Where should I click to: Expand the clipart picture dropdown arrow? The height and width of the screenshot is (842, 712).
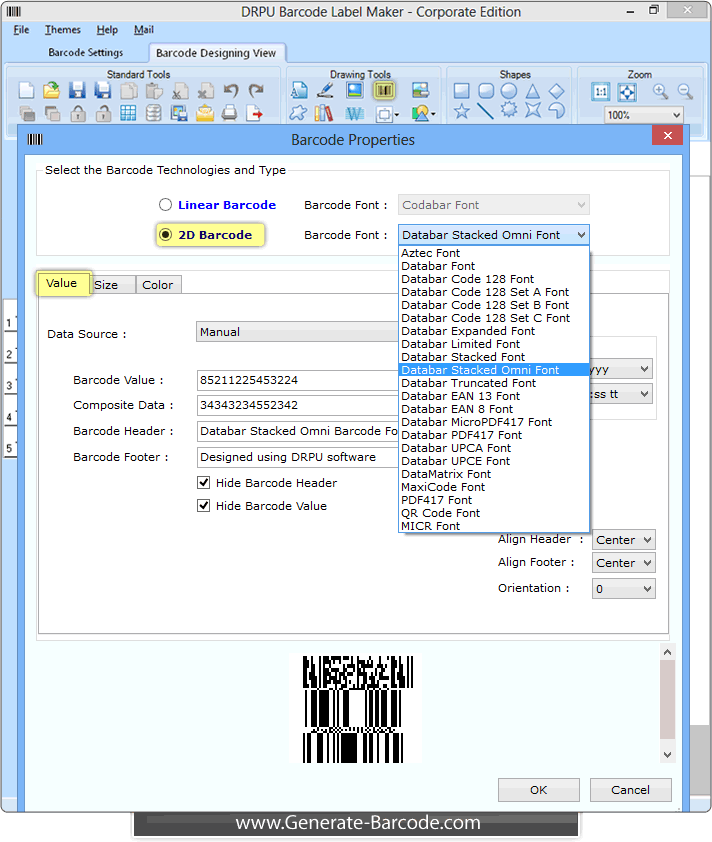[433, 114]
